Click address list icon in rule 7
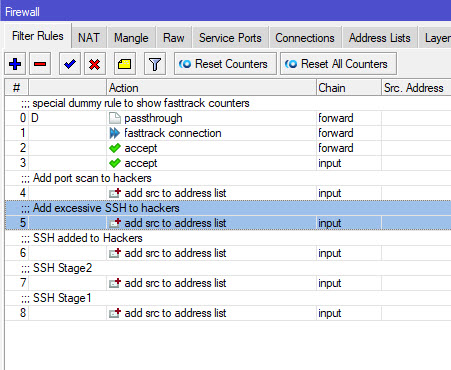Viewport: 451px width, 370px height. (x=115, y=283)
